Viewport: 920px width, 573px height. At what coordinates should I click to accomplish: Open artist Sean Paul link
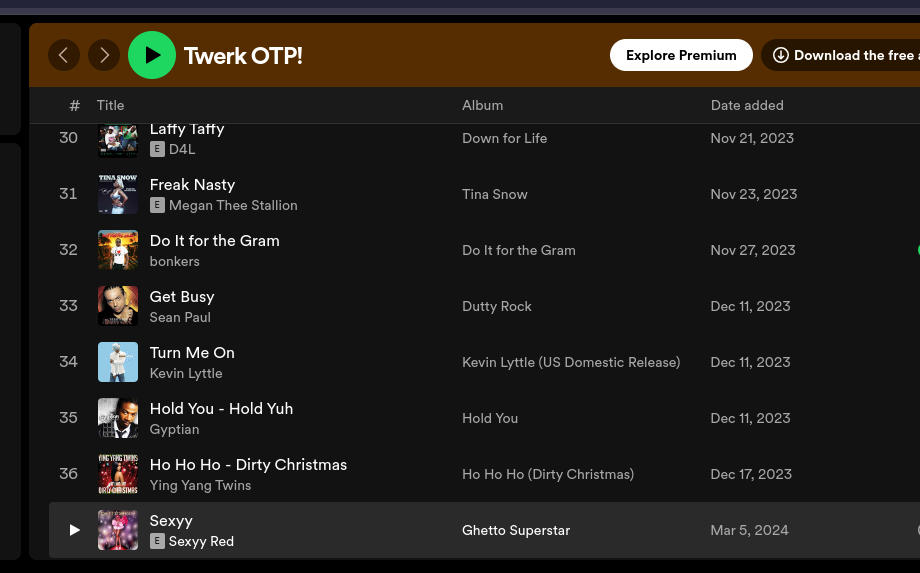[180, 317]
